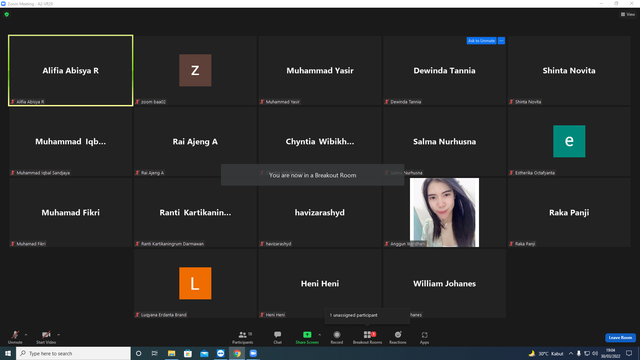The image size is (640, 360).
Task: Select Ranti Kartikaningrum Darmawan tile
Action: pos(195,212)
